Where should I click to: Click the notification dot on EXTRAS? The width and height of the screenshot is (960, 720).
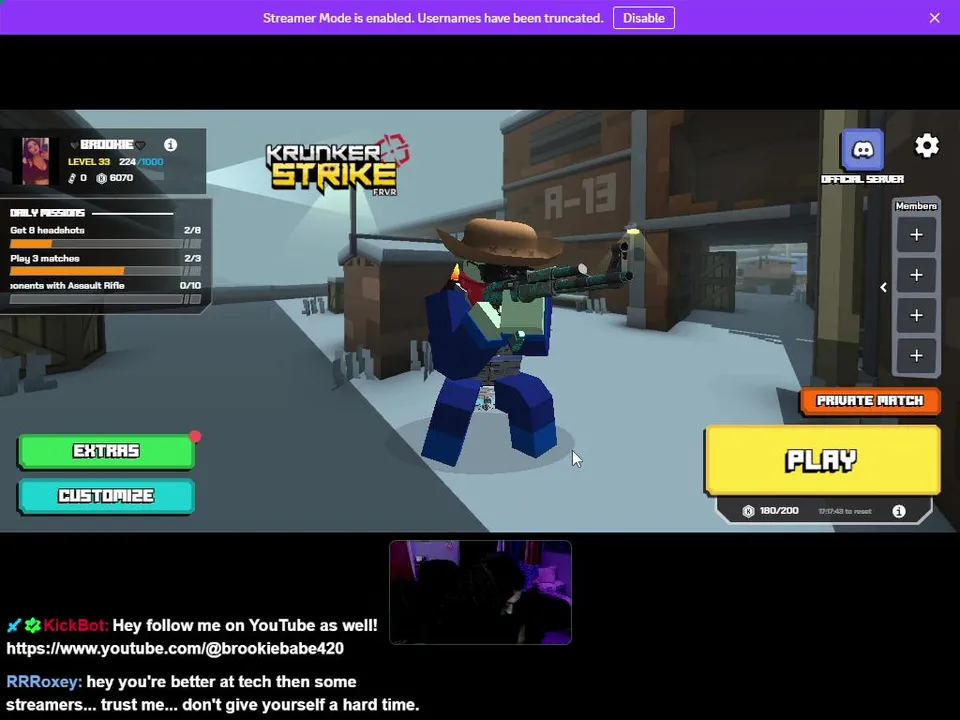195,436
